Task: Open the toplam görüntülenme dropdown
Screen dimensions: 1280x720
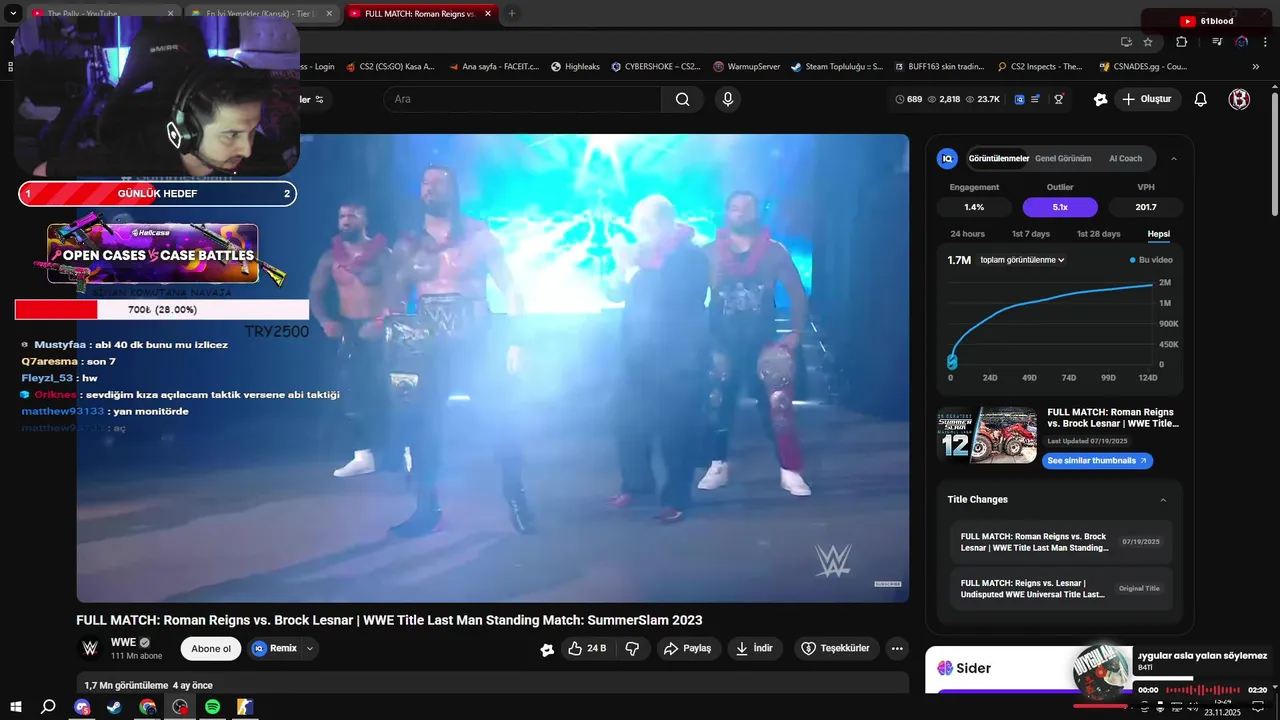Action: (1022, 260)
